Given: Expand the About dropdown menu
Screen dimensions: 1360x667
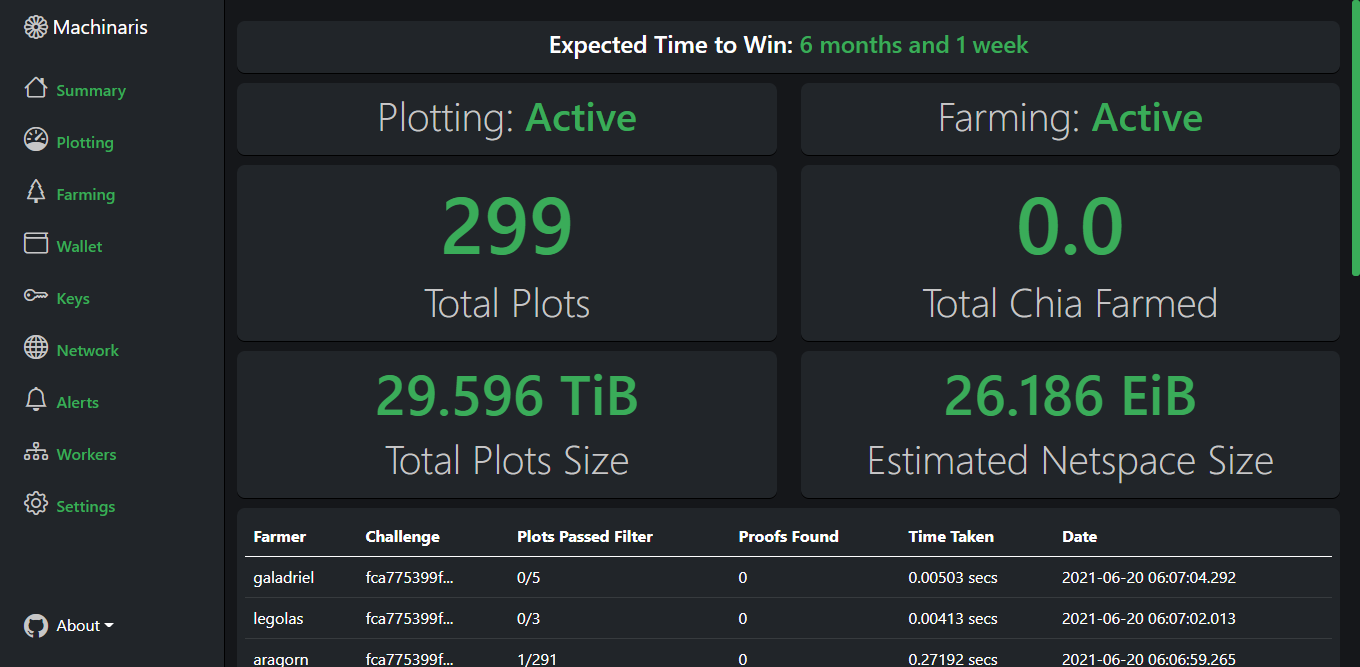Looking at the screenshot, I should [85, 626].
